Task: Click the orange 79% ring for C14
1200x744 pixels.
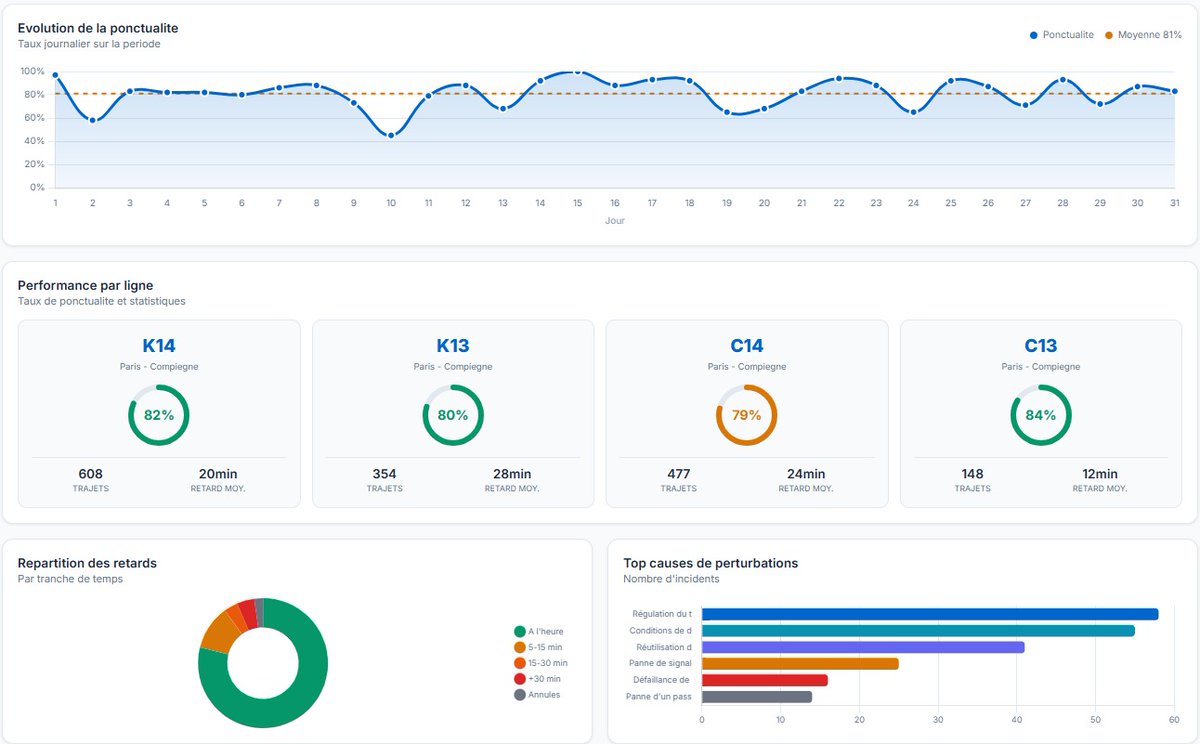Action: tap(747, 415)
